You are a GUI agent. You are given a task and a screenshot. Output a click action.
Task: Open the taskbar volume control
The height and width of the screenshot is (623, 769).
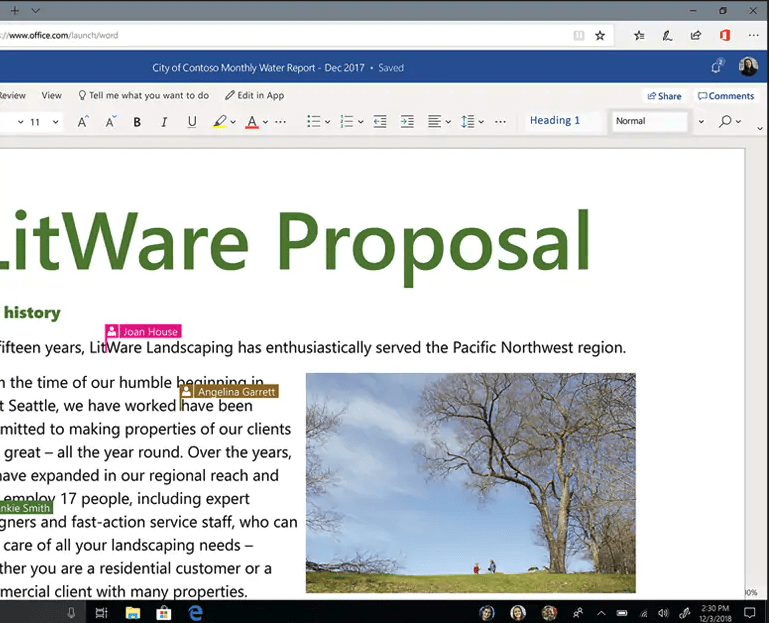coord(664,613)
